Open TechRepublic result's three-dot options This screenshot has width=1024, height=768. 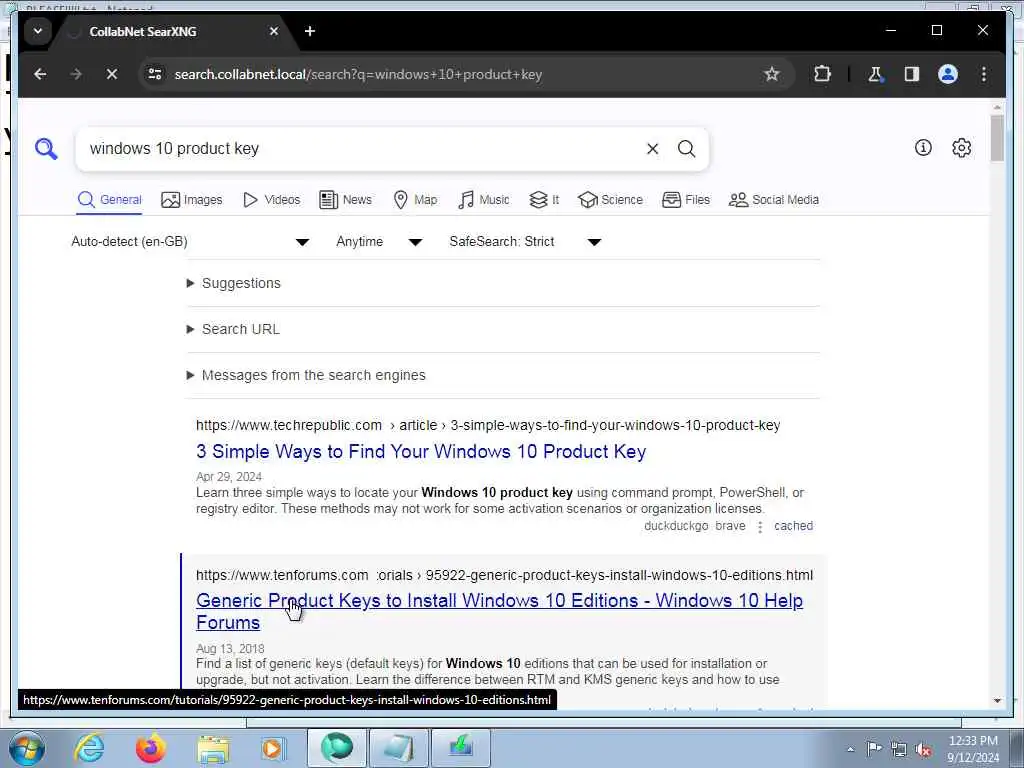(760, 527)
